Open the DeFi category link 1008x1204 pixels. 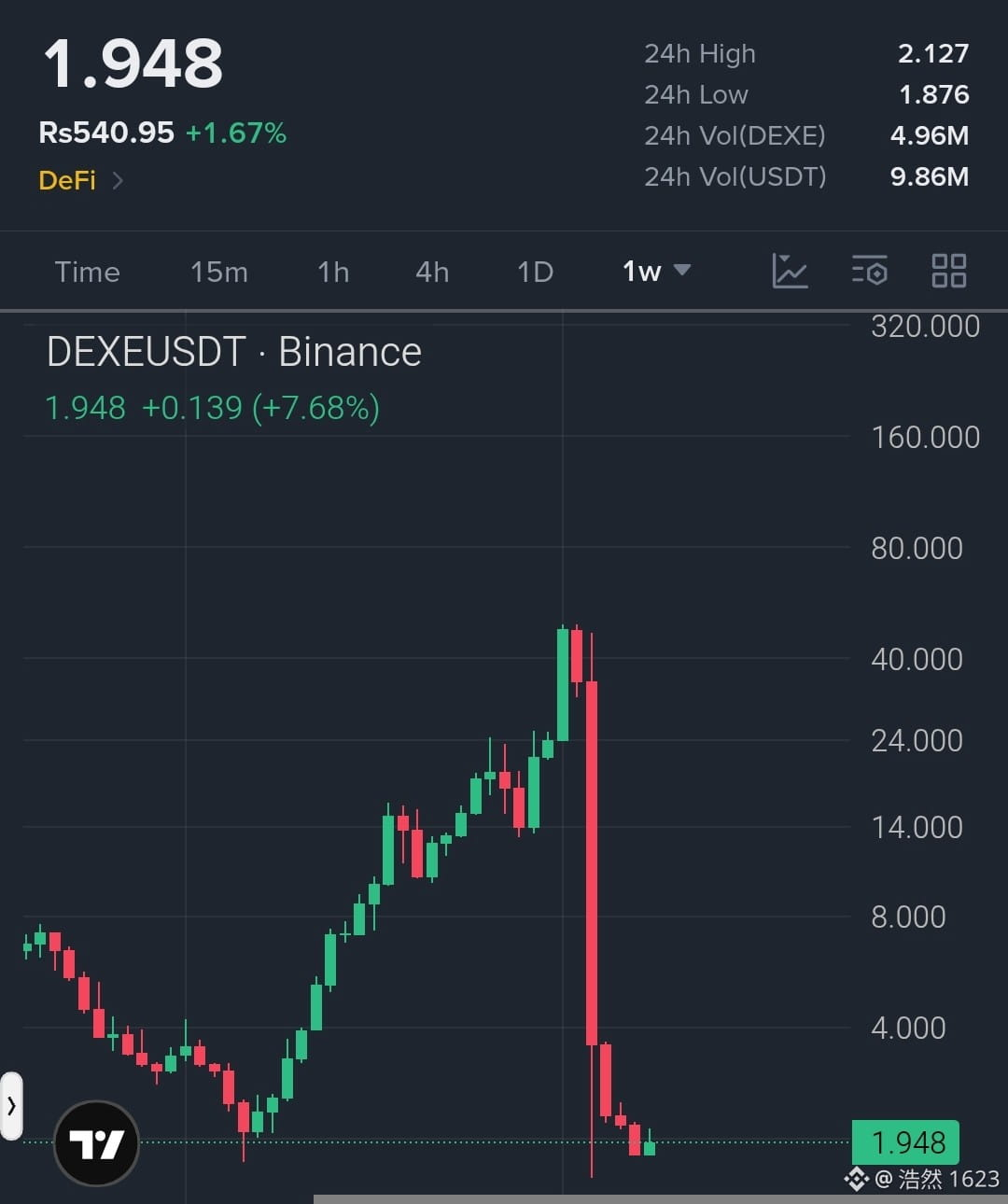pos(67,180)
